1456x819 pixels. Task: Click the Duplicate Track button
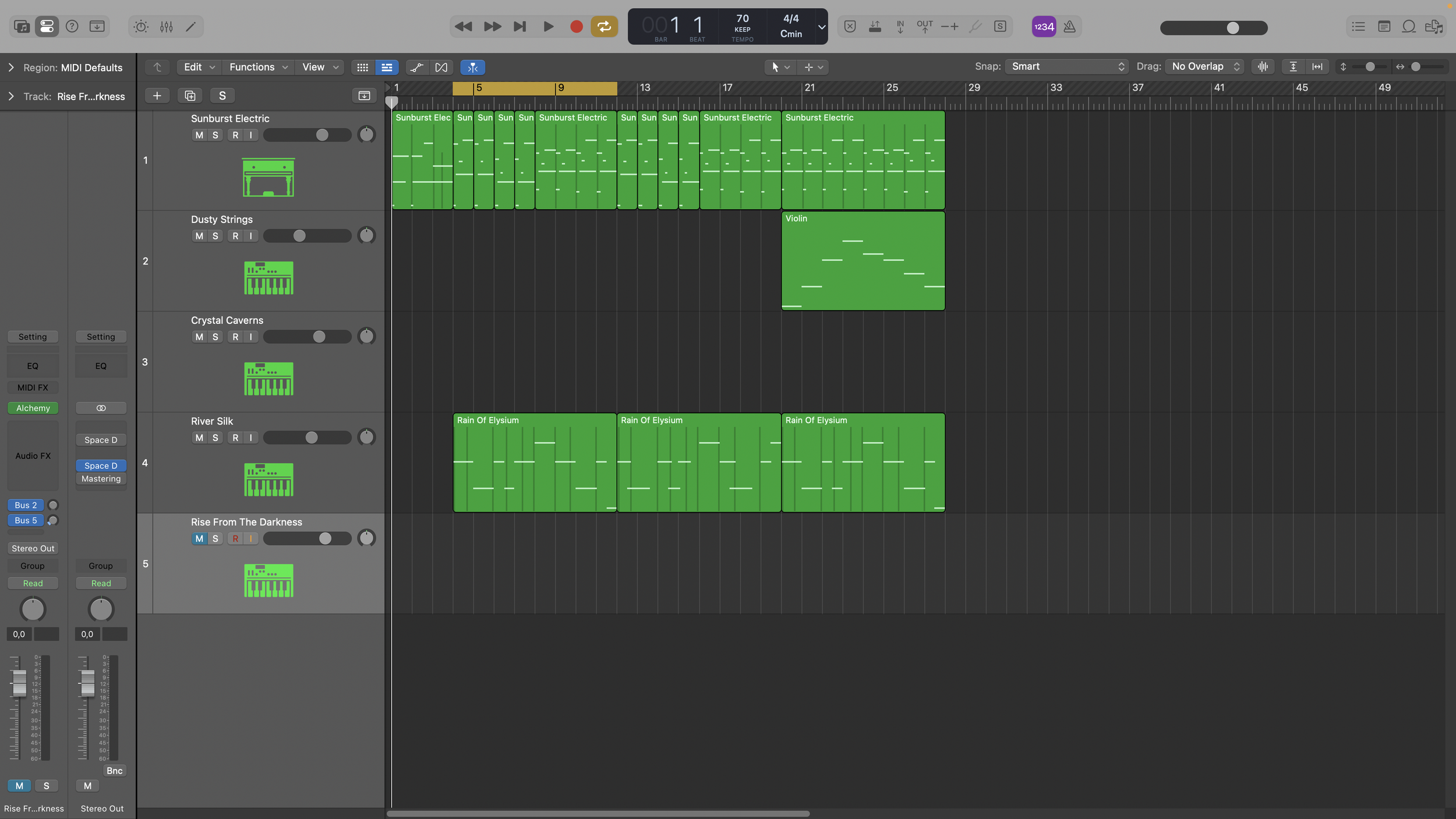(190, 96)
